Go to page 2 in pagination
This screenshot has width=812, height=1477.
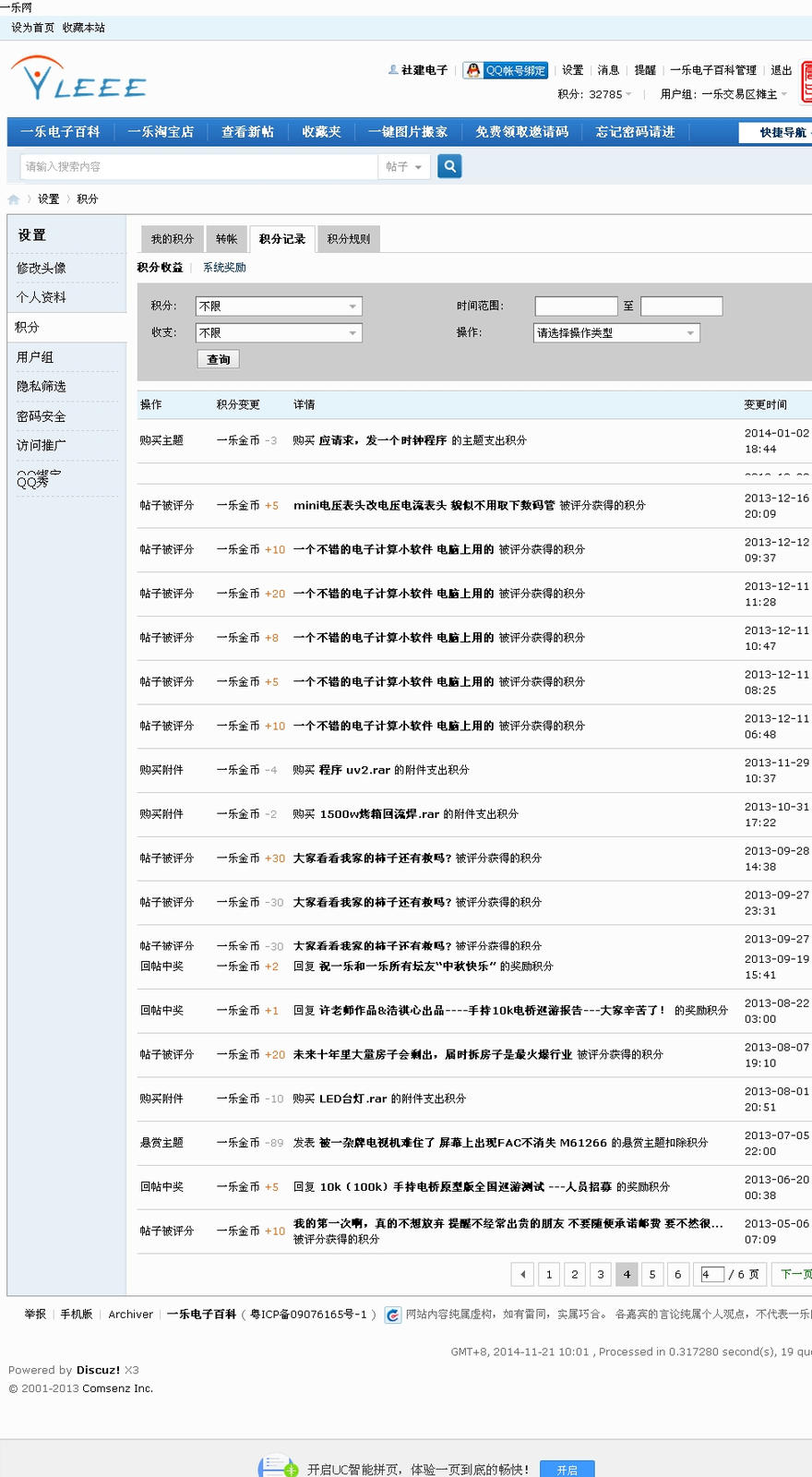point(575,1274)
